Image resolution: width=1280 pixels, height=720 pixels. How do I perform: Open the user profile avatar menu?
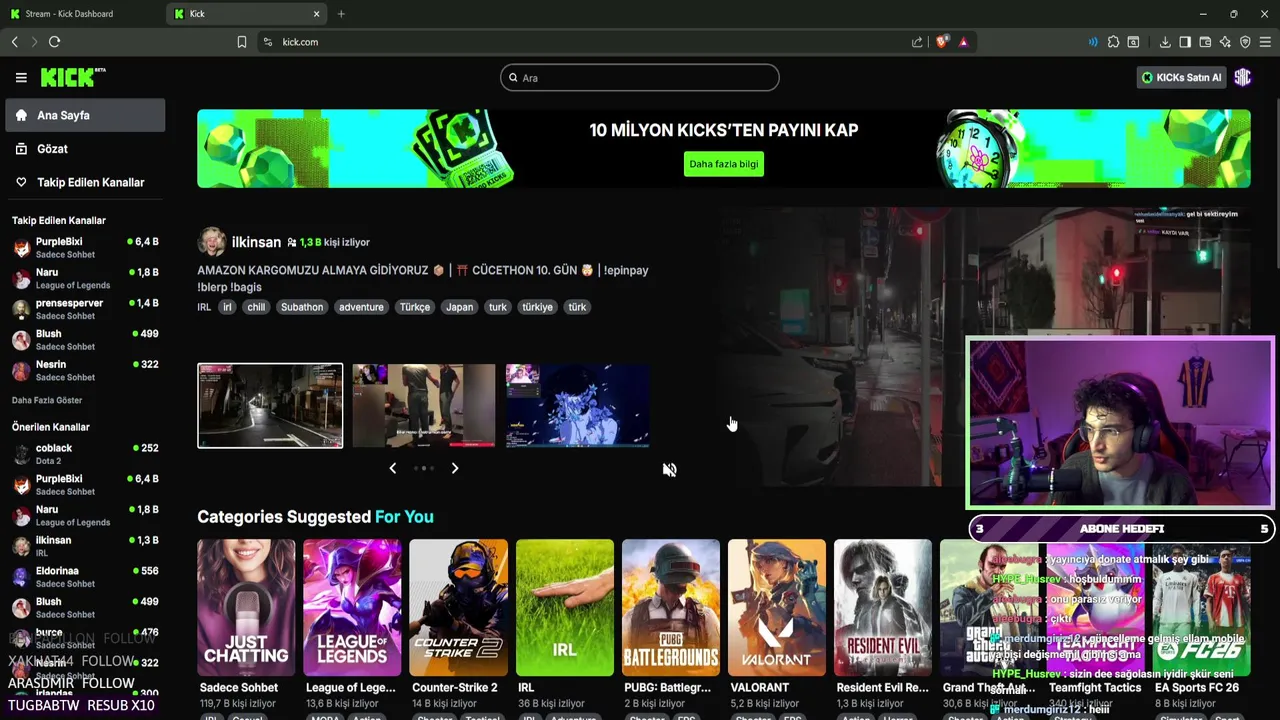tap(1243, 77)
